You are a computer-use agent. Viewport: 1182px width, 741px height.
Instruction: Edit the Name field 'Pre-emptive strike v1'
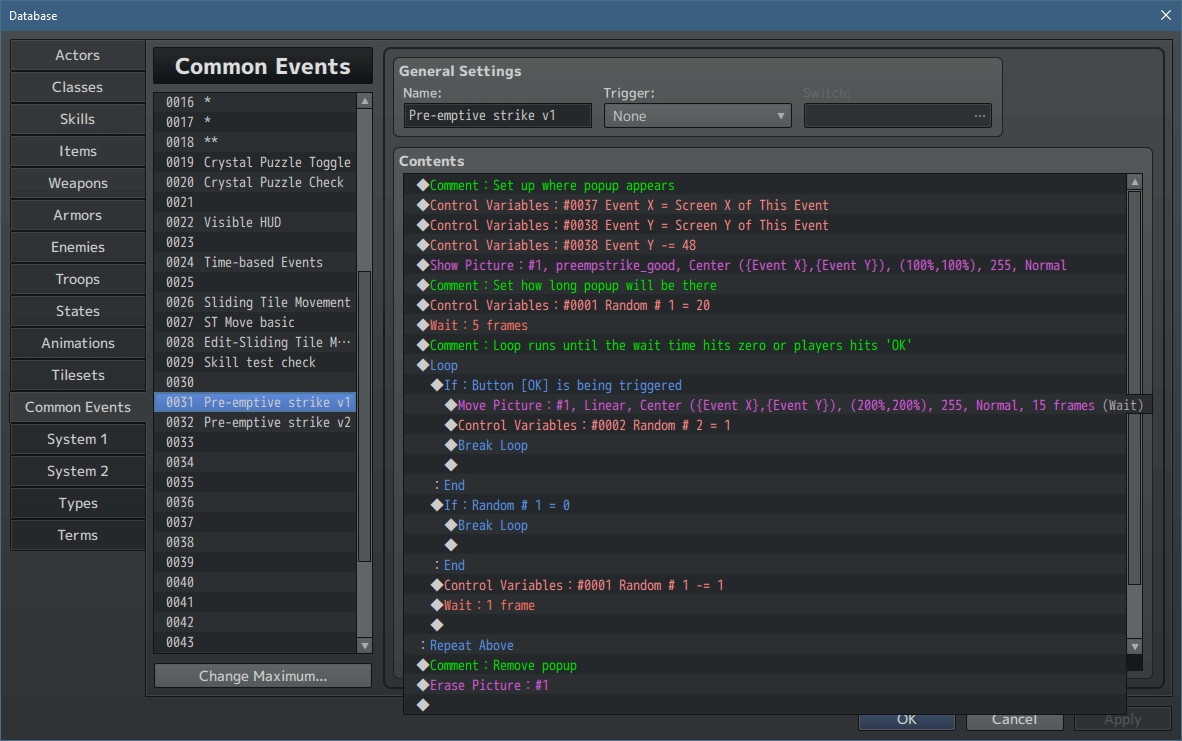click(x=498, y=115)
